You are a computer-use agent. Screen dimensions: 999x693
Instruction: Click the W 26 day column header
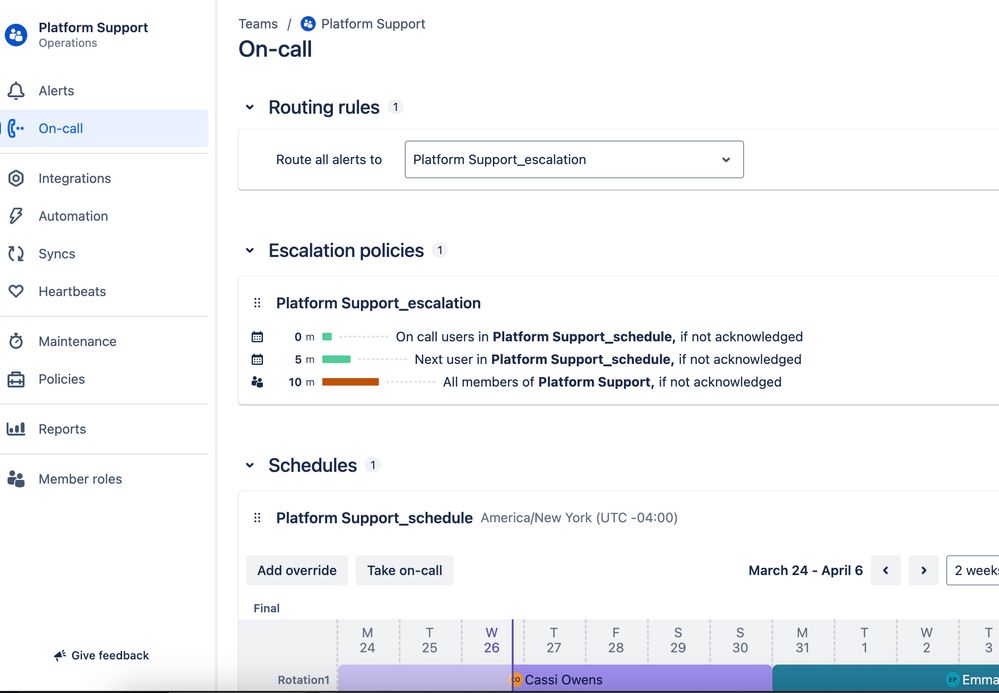(491, 640)
